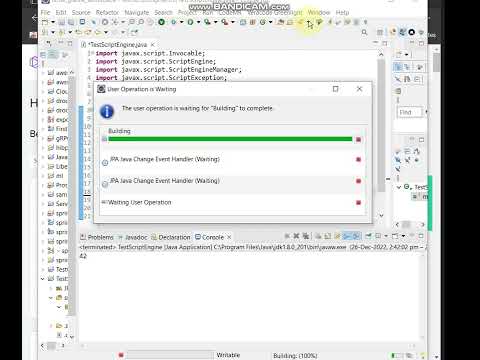Cancel the second JPA Java Change Event Handler job

[359, 181]
